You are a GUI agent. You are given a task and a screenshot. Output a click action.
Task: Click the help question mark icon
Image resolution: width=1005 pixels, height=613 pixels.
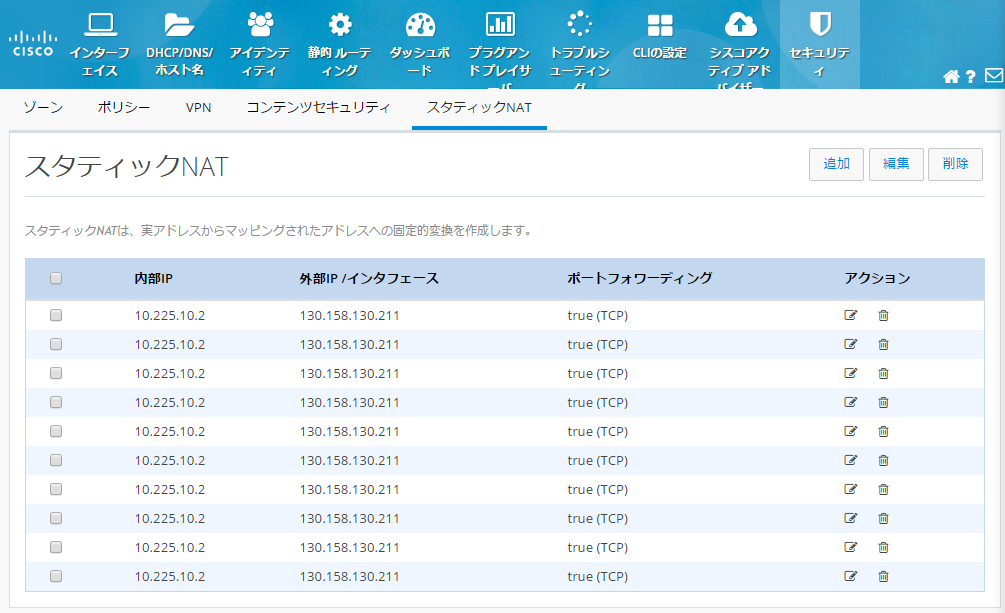971,77
